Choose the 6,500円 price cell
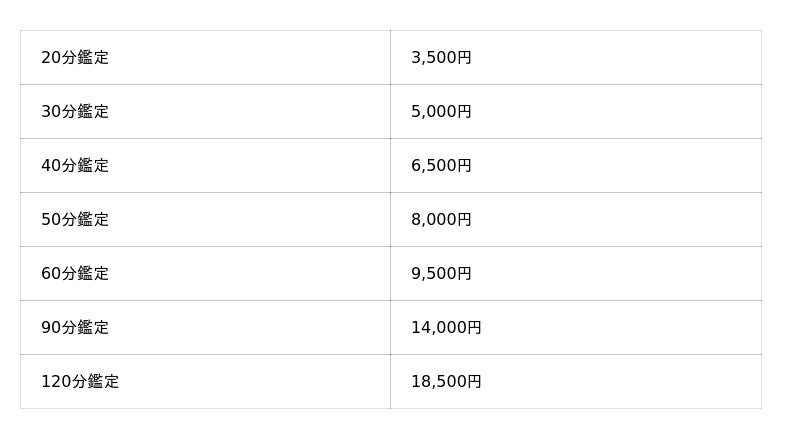The height and width of the screenshot is (439, 800). (441, 166)
